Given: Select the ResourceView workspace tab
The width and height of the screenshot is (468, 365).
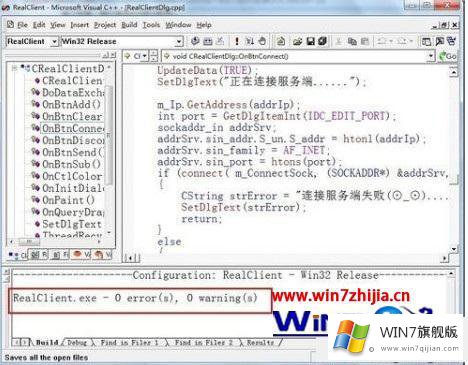Looking at the screenshot, I should pyautogui.click(x=38, y=255).
